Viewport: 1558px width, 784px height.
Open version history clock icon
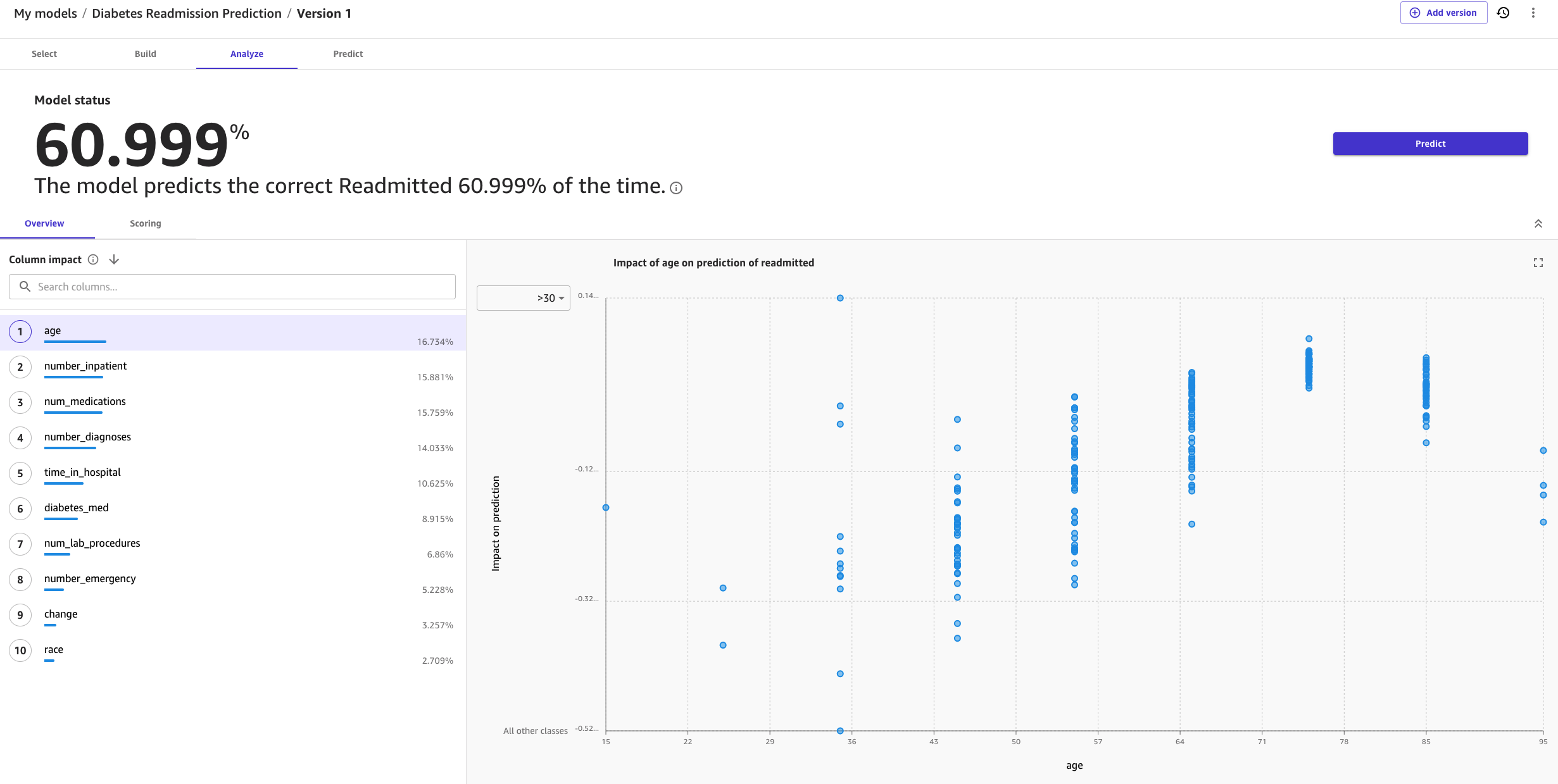click(1504, 13)
